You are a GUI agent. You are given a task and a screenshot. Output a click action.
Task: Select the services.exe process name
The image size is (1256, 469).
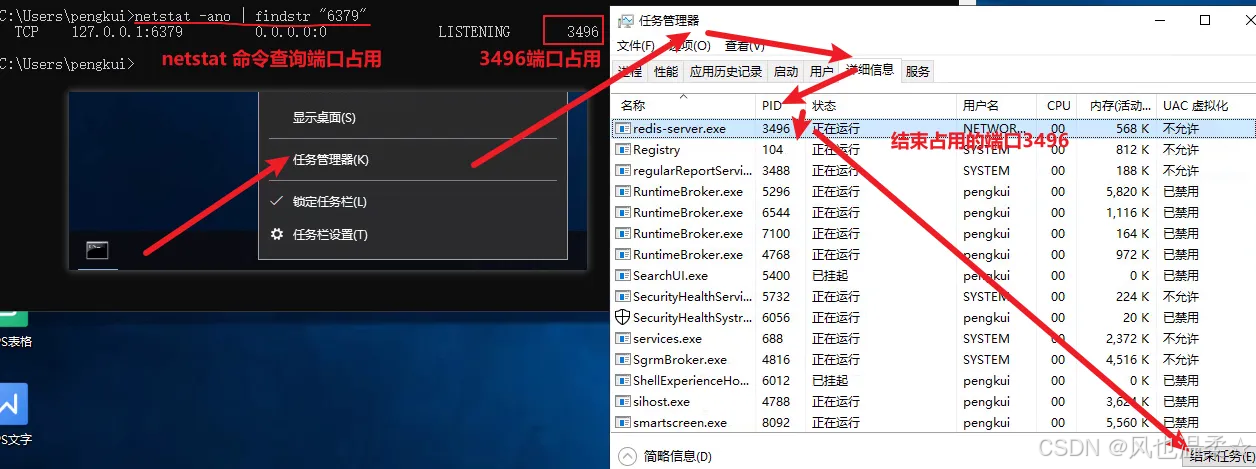click(x=667, y=339)
